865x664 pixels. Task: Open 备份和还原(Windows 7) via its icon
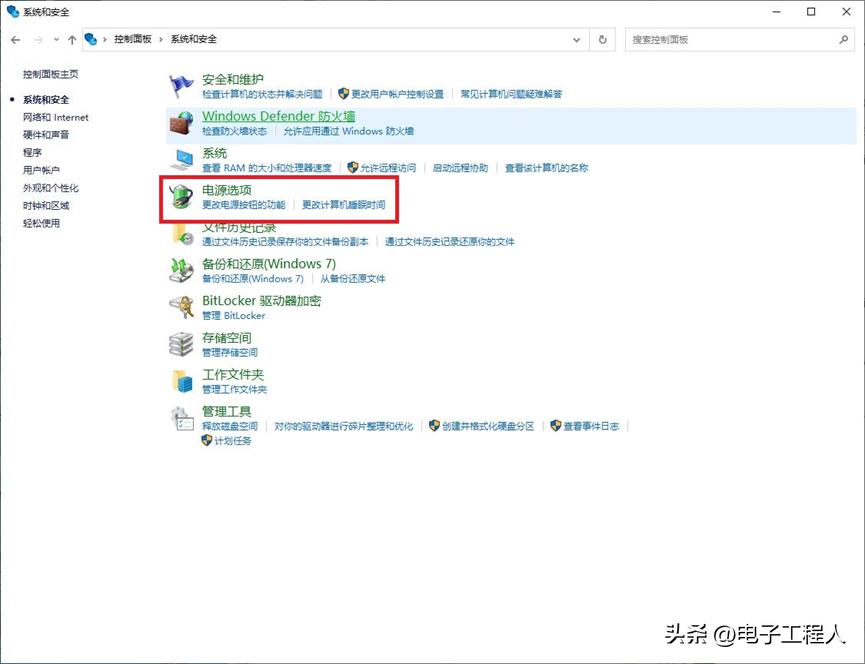(182, 270)
